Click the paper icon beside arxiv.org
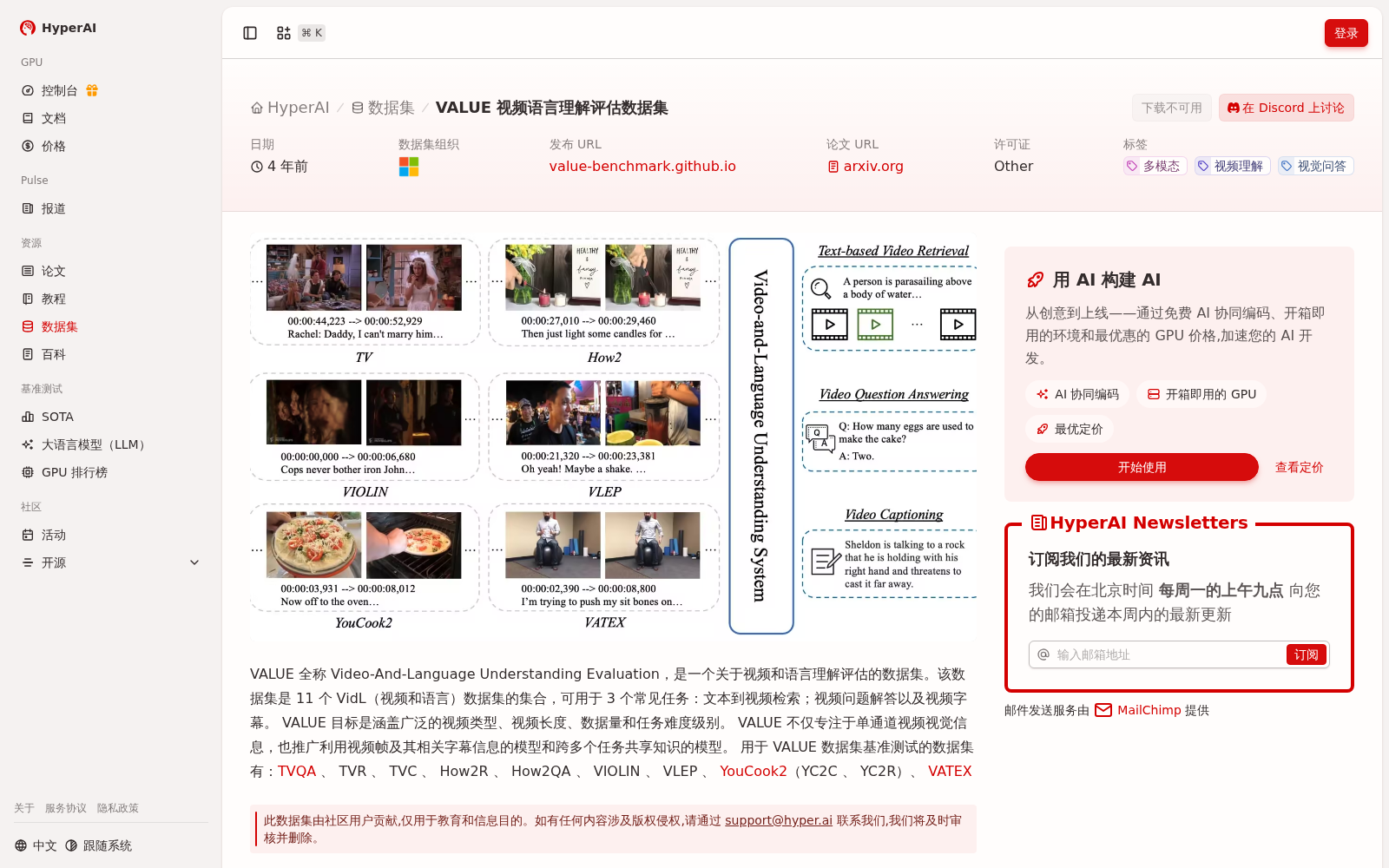Screen dimensions: 1389x868 tap(833, 167)
